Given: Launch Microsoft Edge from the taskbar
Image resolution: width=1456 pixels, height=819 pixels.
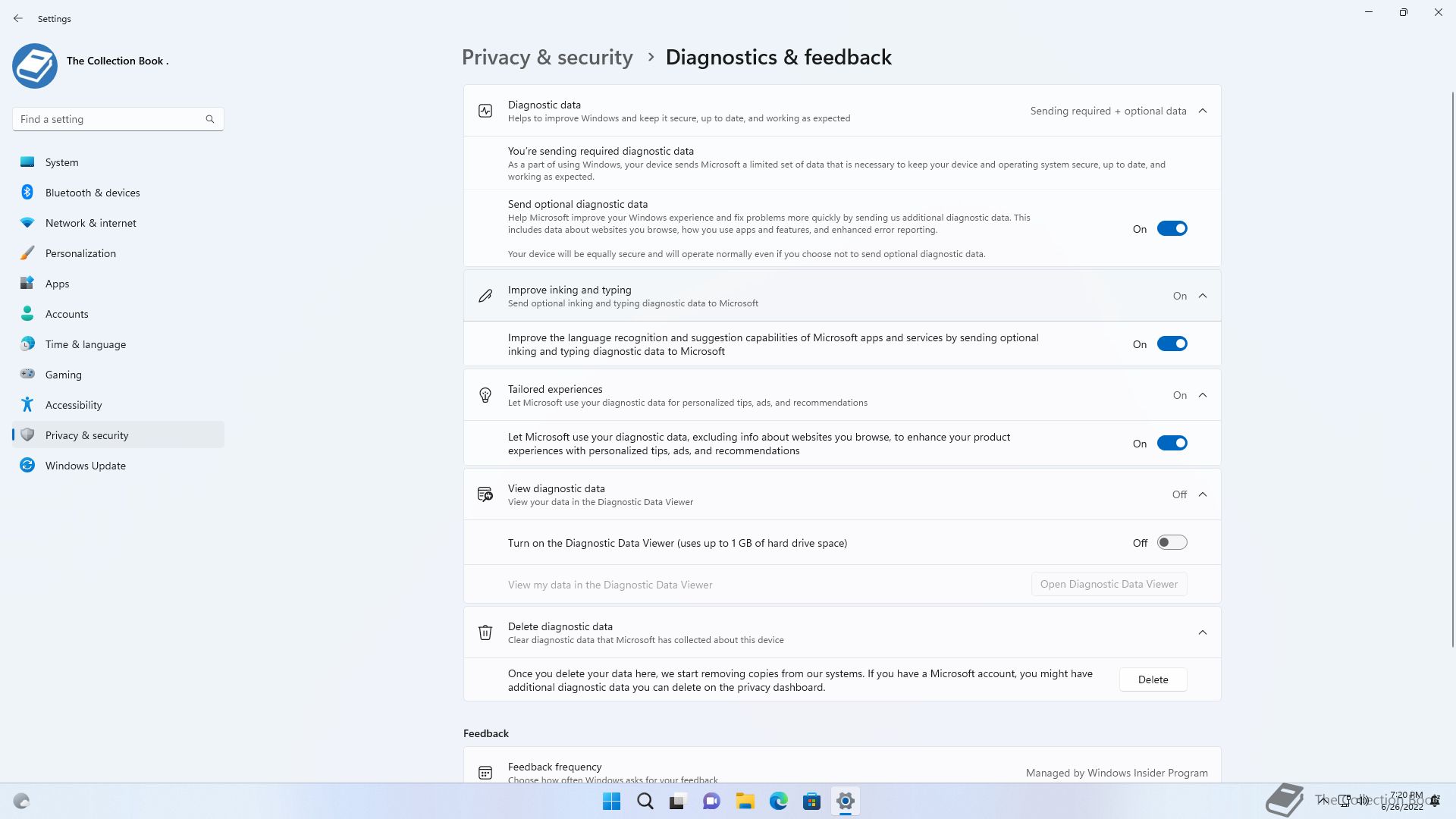Looking at the screenshot, I should point(778,801).
